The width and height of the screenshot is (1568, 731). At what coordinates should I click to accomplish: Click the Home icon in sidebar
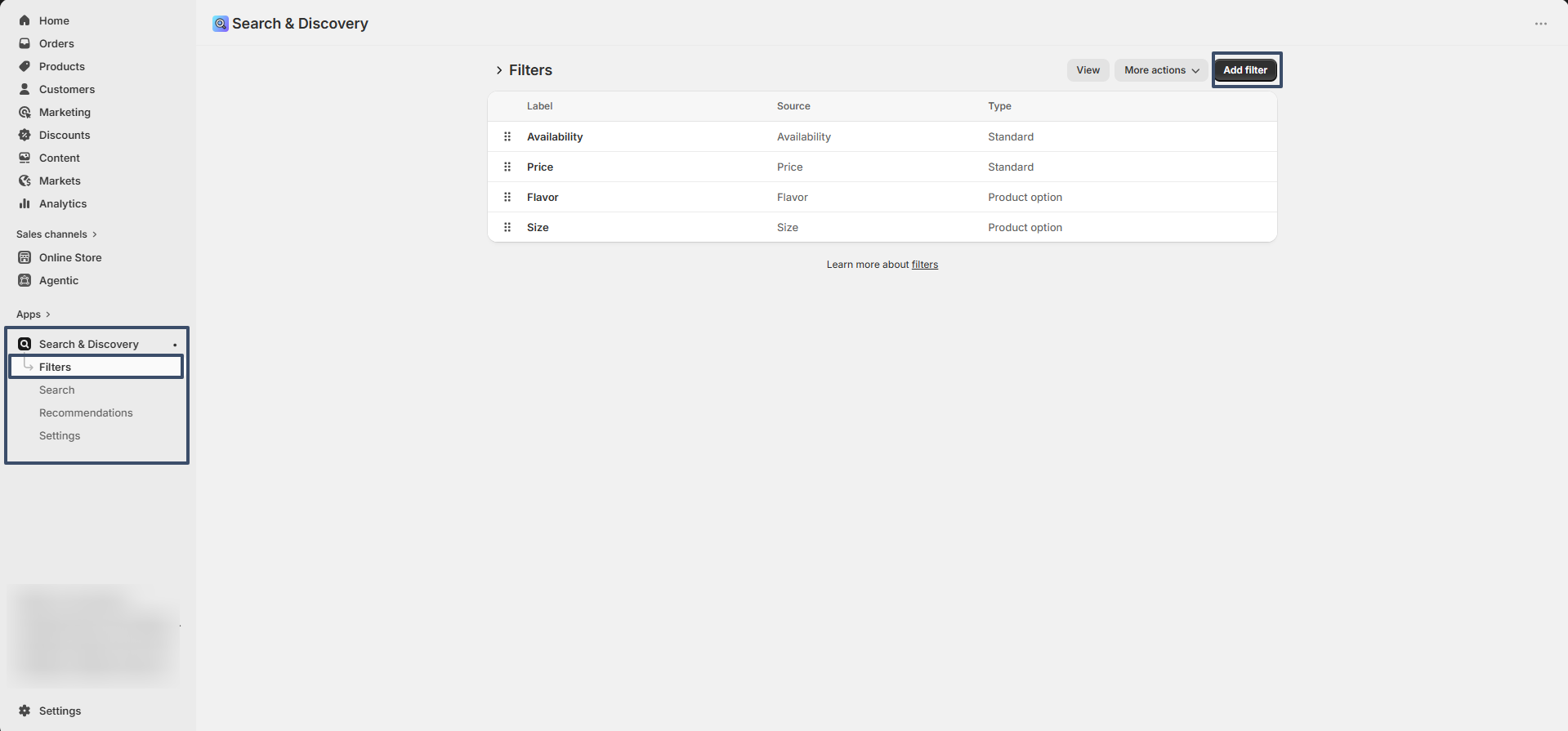click(25, 20)
